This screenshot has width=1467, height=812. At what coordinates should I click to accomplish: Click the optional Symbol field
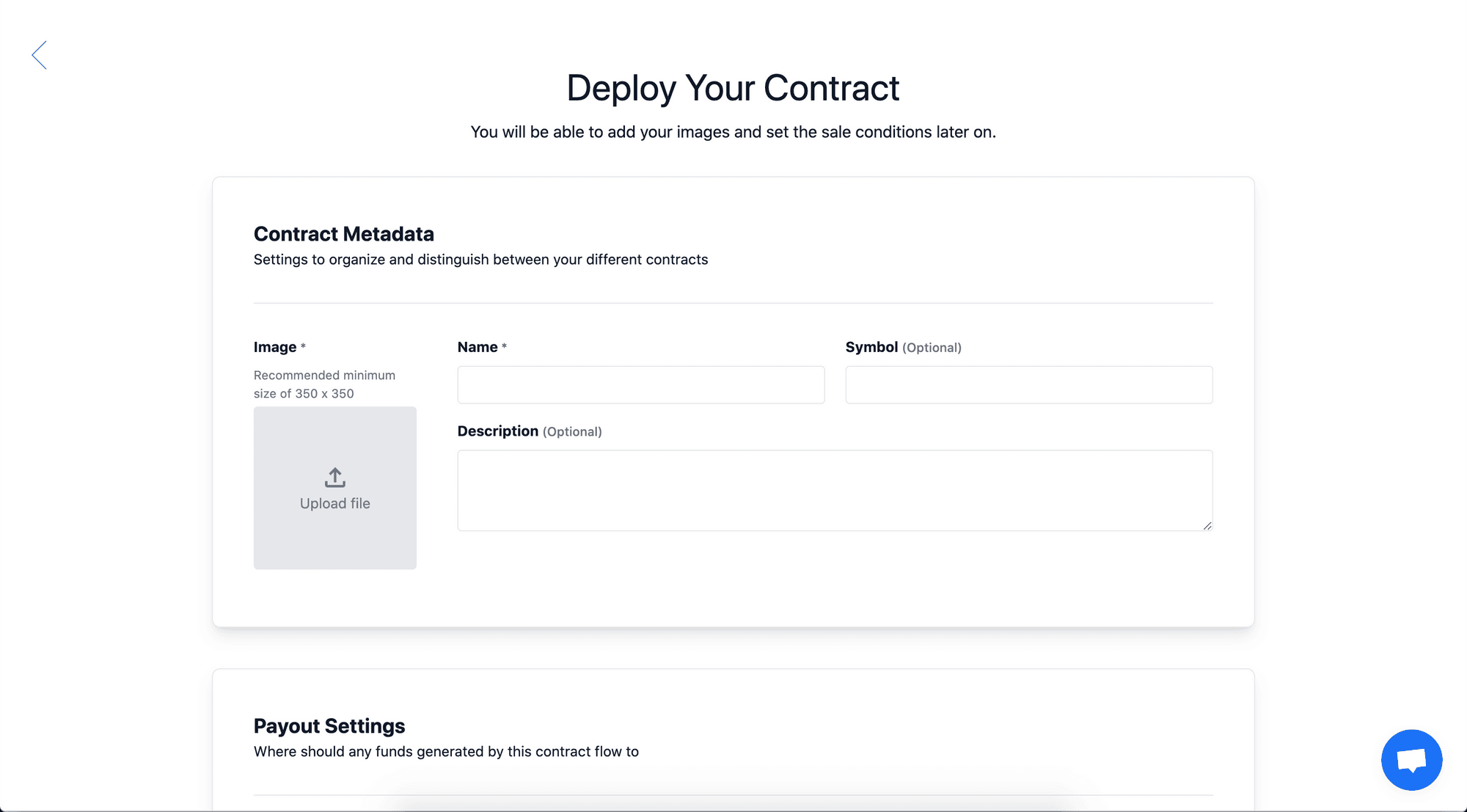tap(1028, 384)
